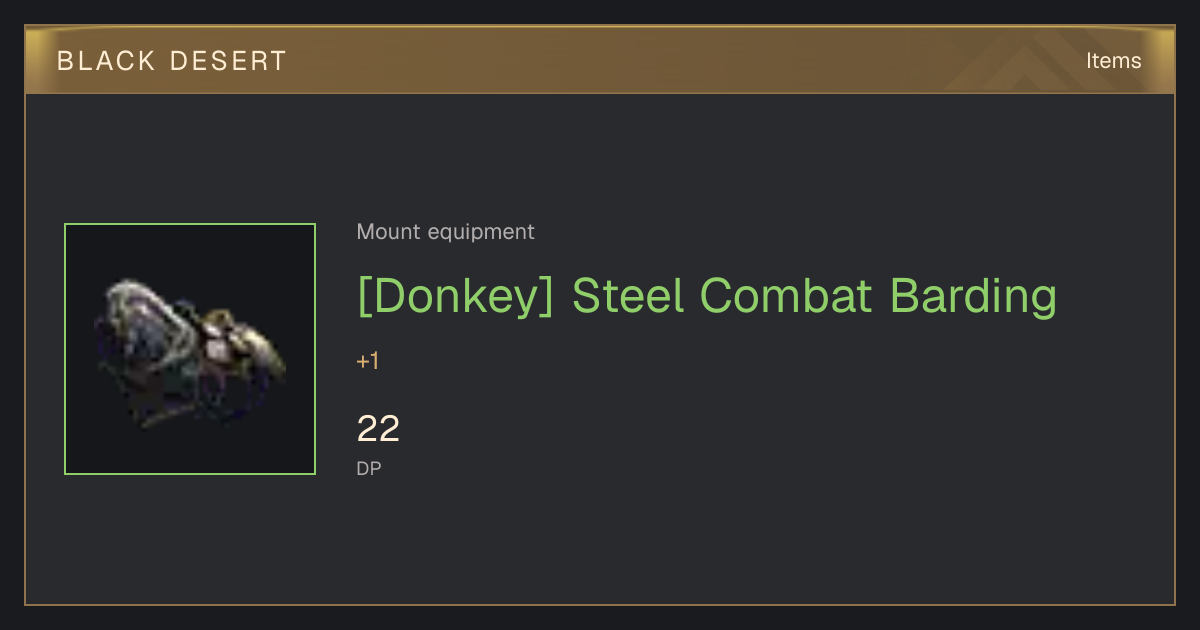Click the 22 defense value
1200x630 pixels.
pos(378,429)
